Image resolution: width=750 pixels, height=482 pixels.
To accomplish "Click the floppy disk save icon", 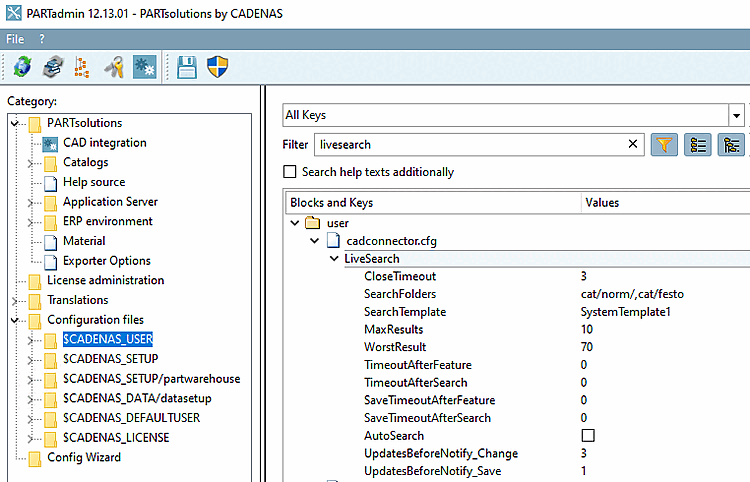I will coord(187,67).
